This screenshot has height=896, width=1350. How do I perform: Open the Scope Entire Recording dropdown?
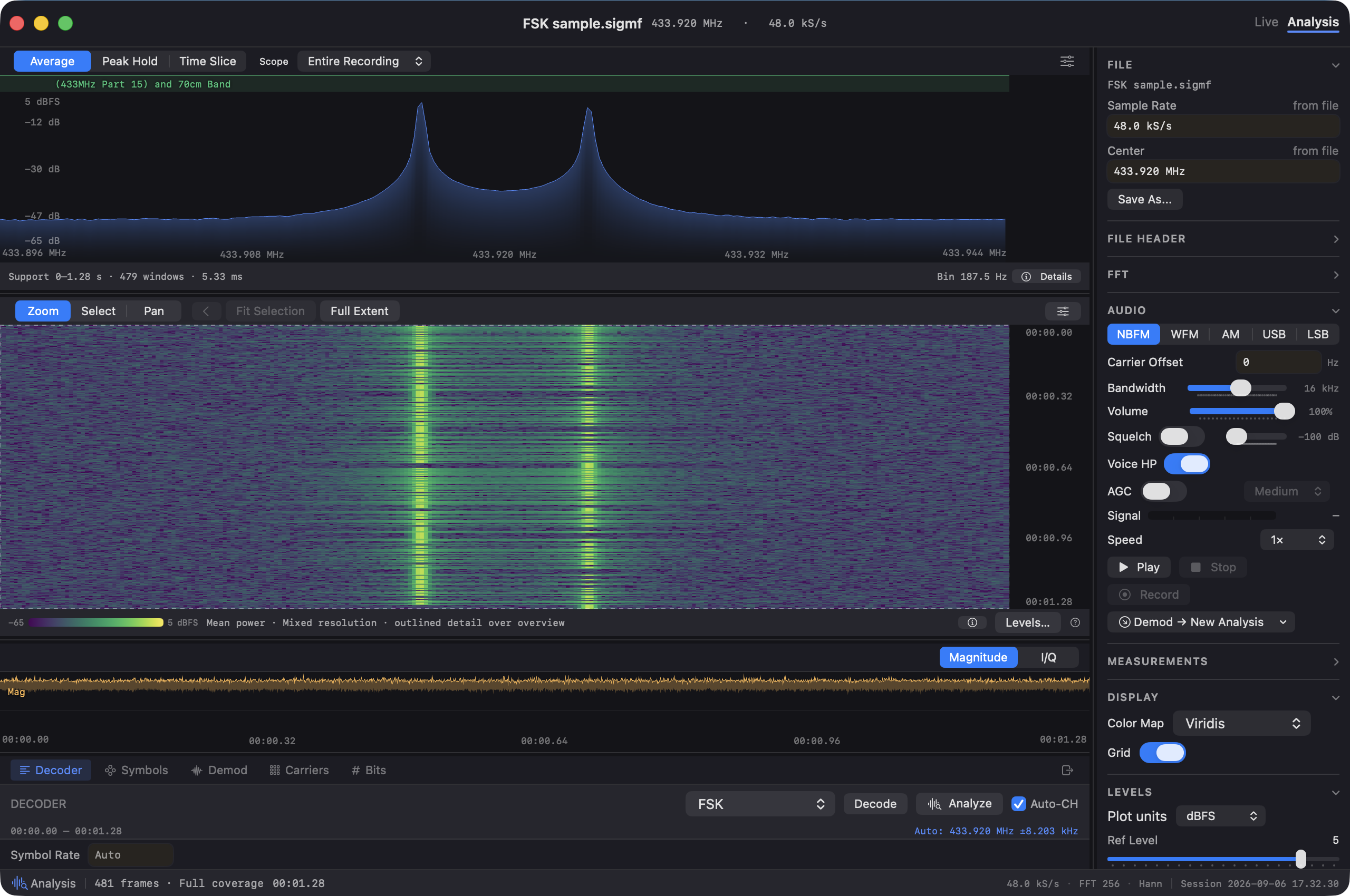(x=364, y=61)
